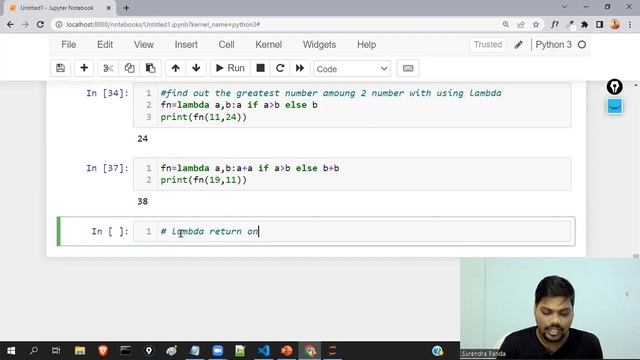Open the File menu

[x=69, y=44]
